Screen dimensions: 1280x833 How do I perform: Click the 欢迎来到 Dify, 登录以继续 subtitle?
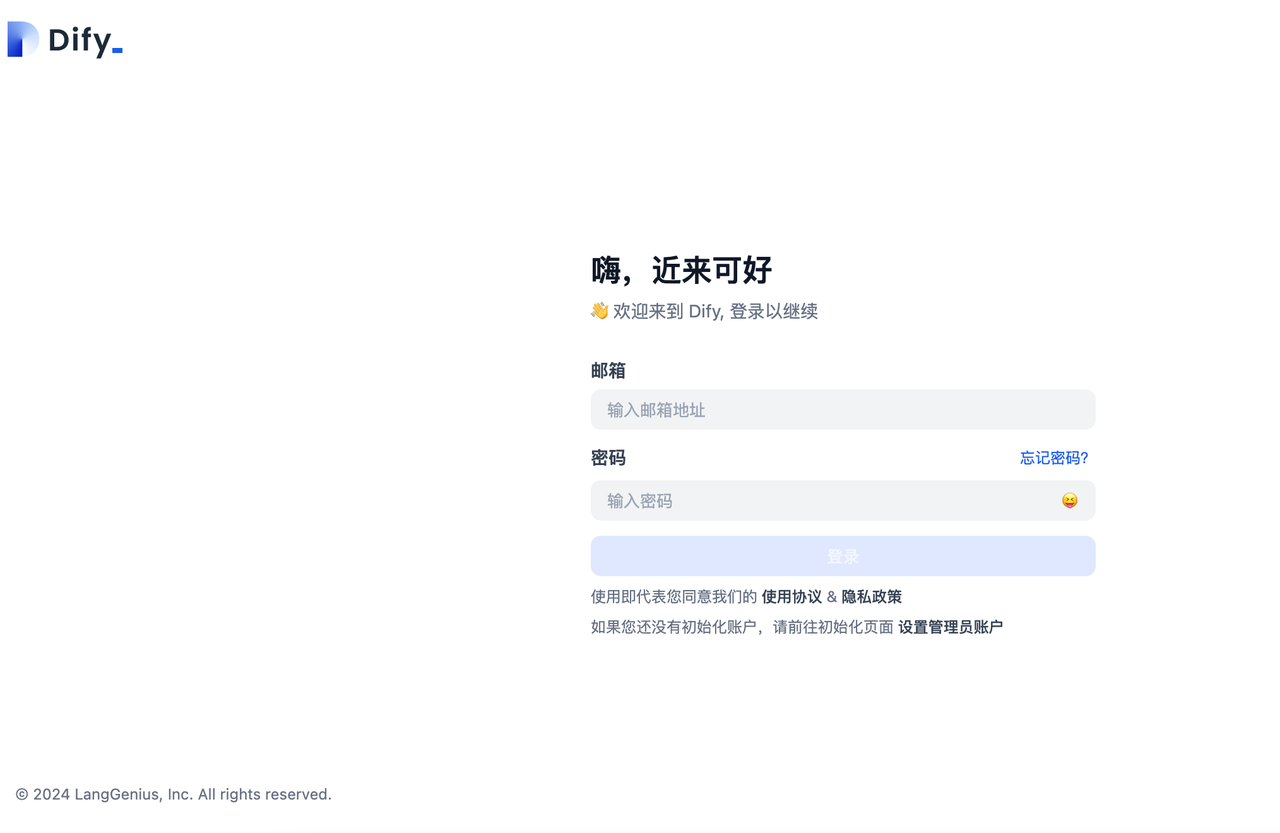pyautogui.click(x=716, y=311)
